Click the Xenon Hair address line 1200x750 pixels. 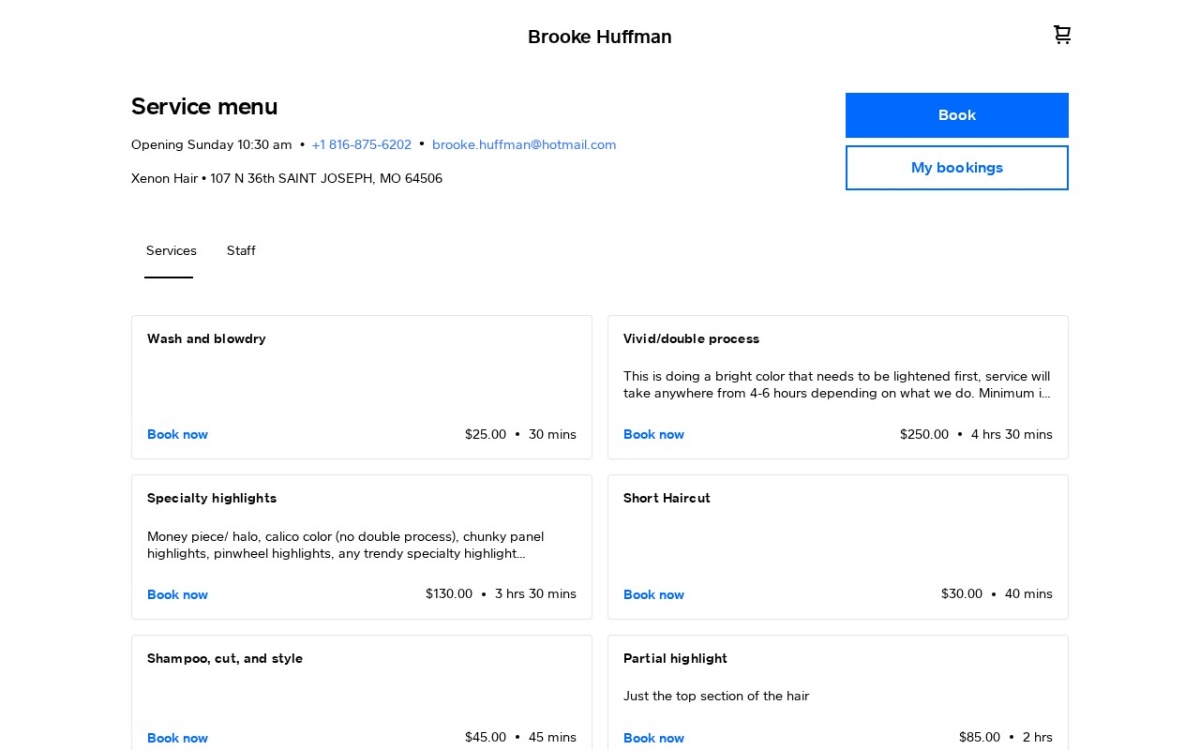pyautogui.click(x=287, y=179)
